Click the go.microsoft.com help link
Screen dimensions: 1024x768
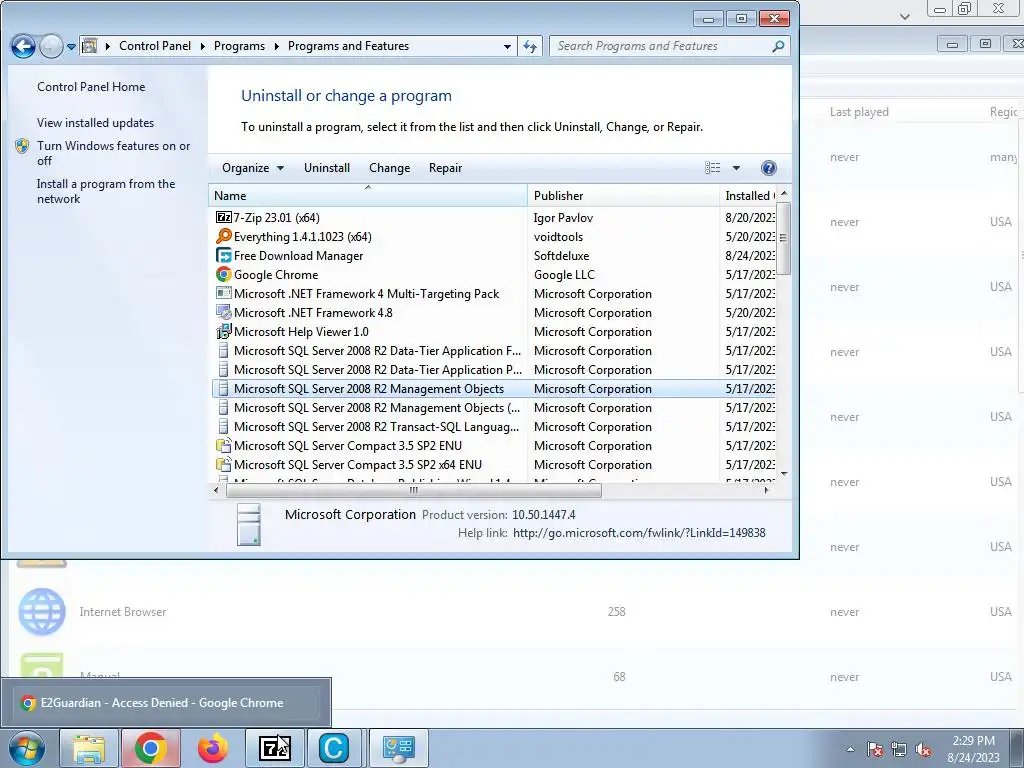coord(639,533)
